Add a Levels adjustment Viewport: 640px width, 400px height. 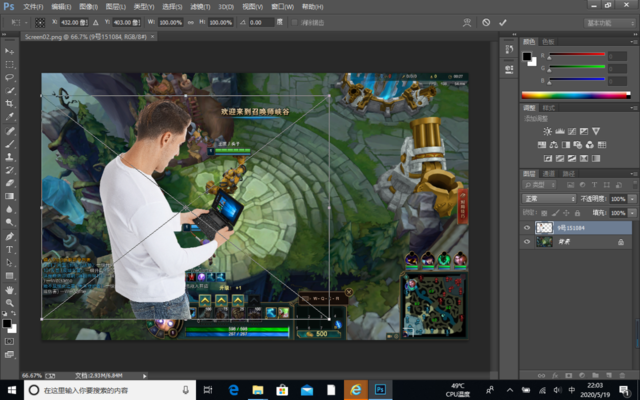pos(560,131)
